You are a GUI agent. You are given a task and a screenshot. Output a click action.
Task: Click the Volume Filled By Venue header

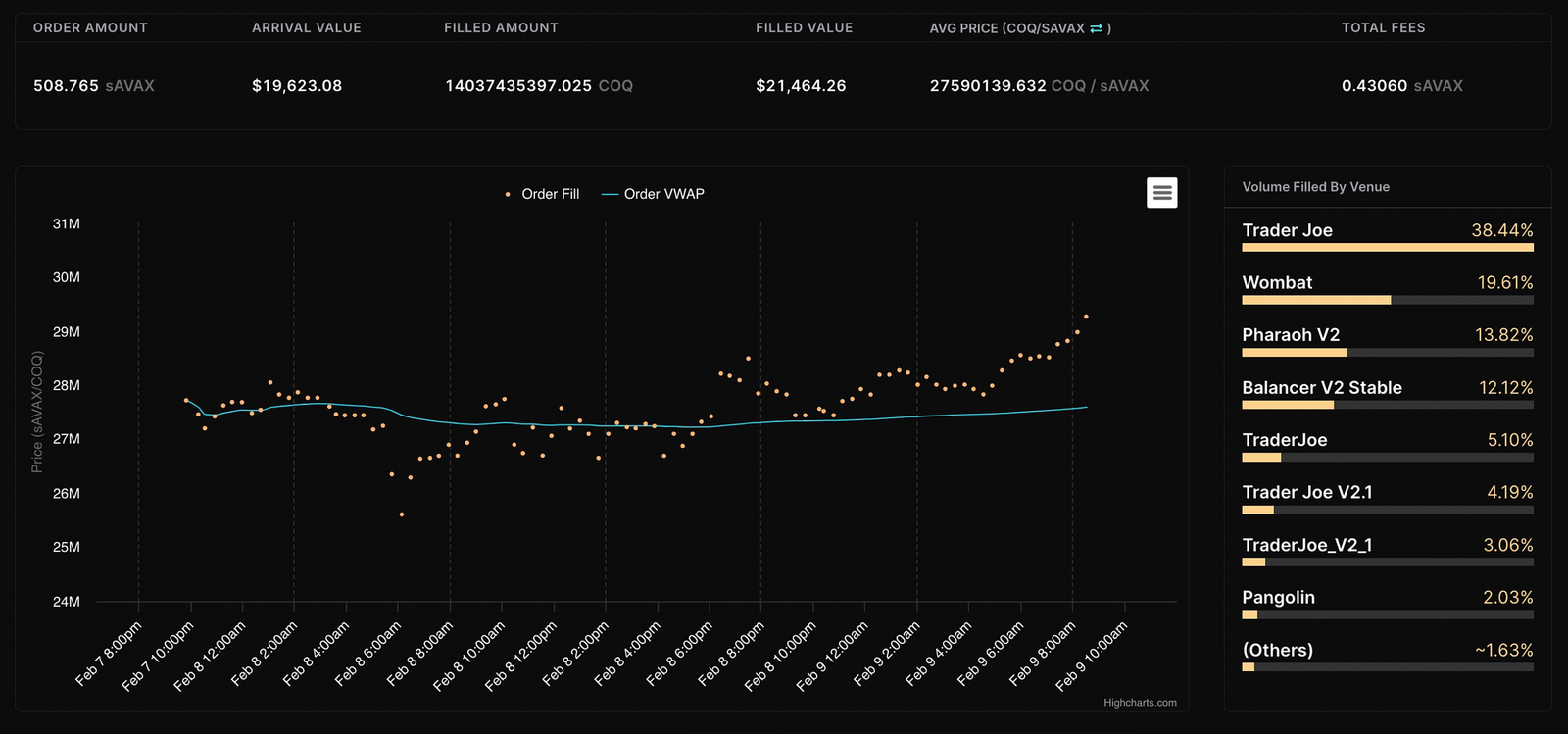point(1316,187)
